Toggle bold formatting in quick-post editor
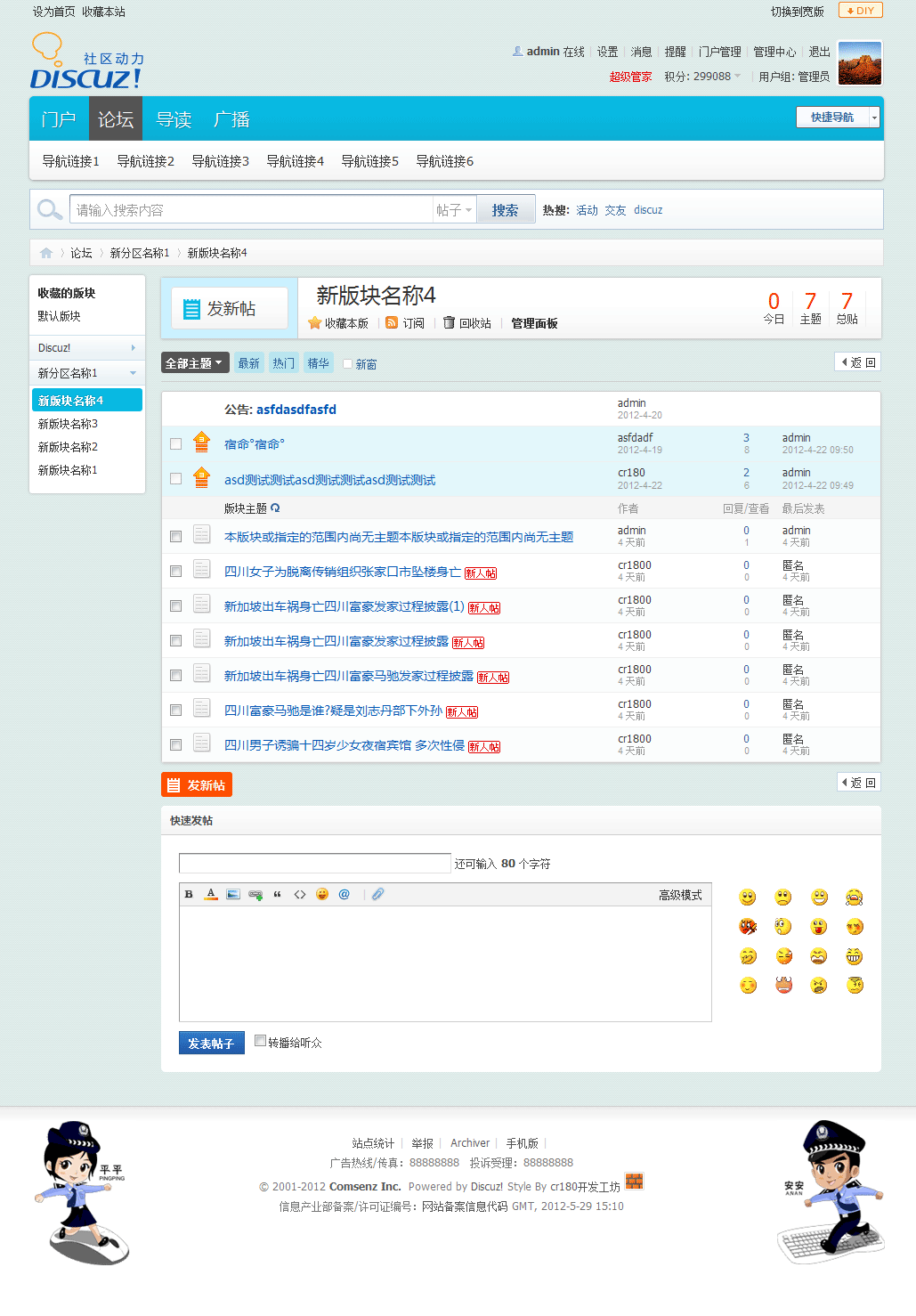Screen dimensions: 916x1316 [189, 894]
